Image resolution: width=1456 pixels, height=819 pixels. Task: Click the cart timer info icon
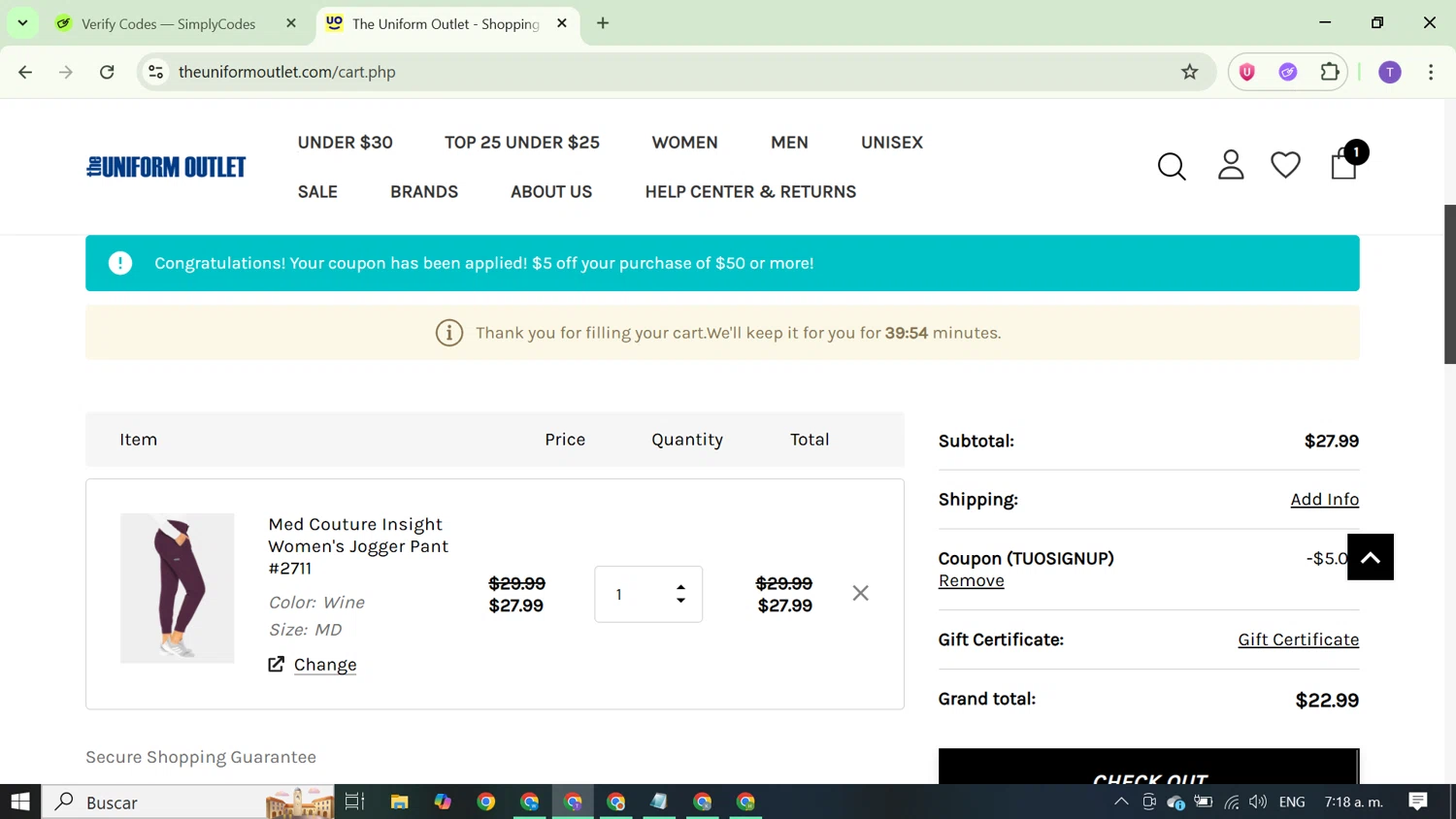[448, 333]
